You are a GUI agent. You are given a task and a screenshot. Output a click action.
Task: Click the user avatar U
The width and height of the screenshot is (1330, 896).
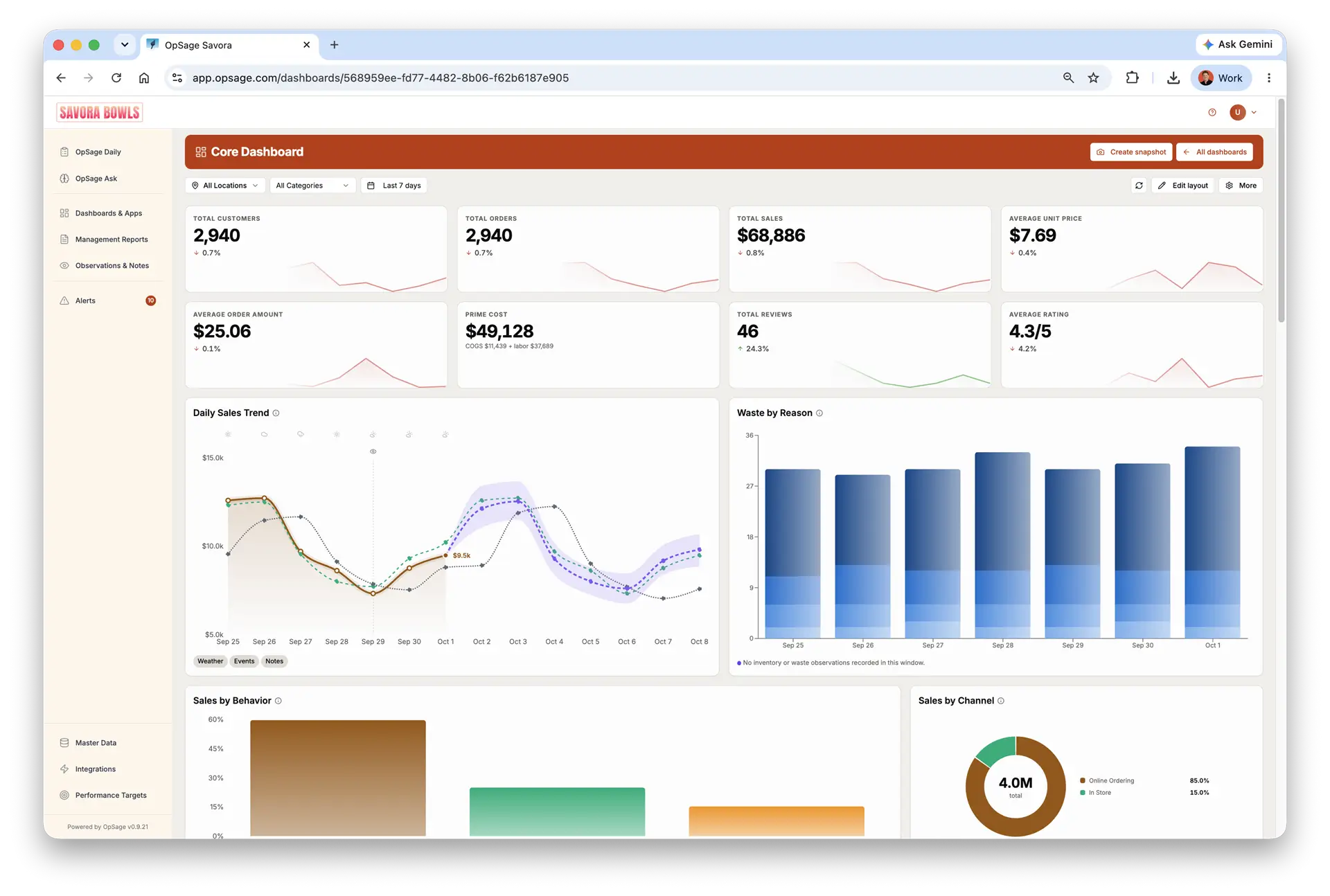[1237, 112]
